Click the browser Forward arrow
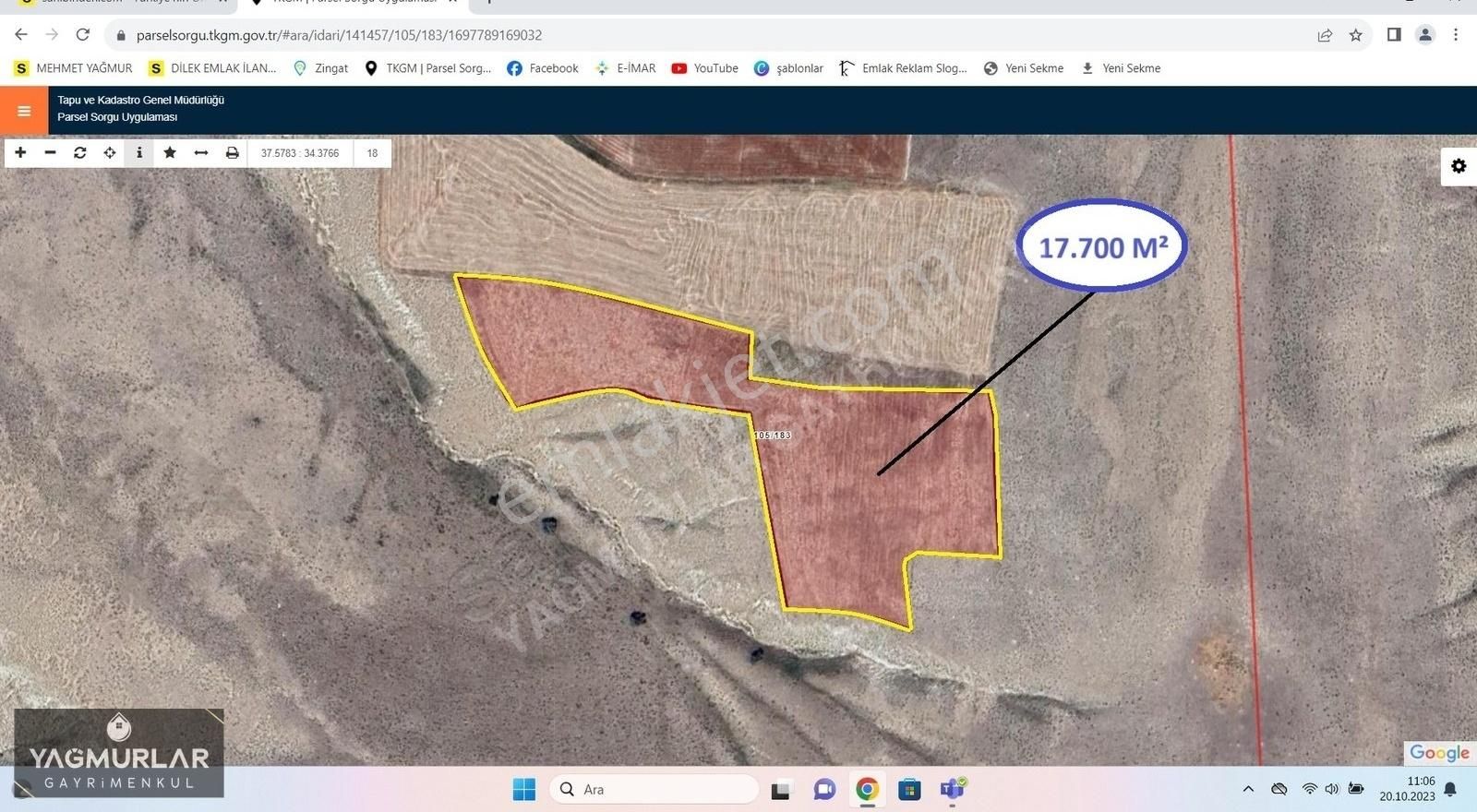The image size is (1477, 812). (52, 35)
